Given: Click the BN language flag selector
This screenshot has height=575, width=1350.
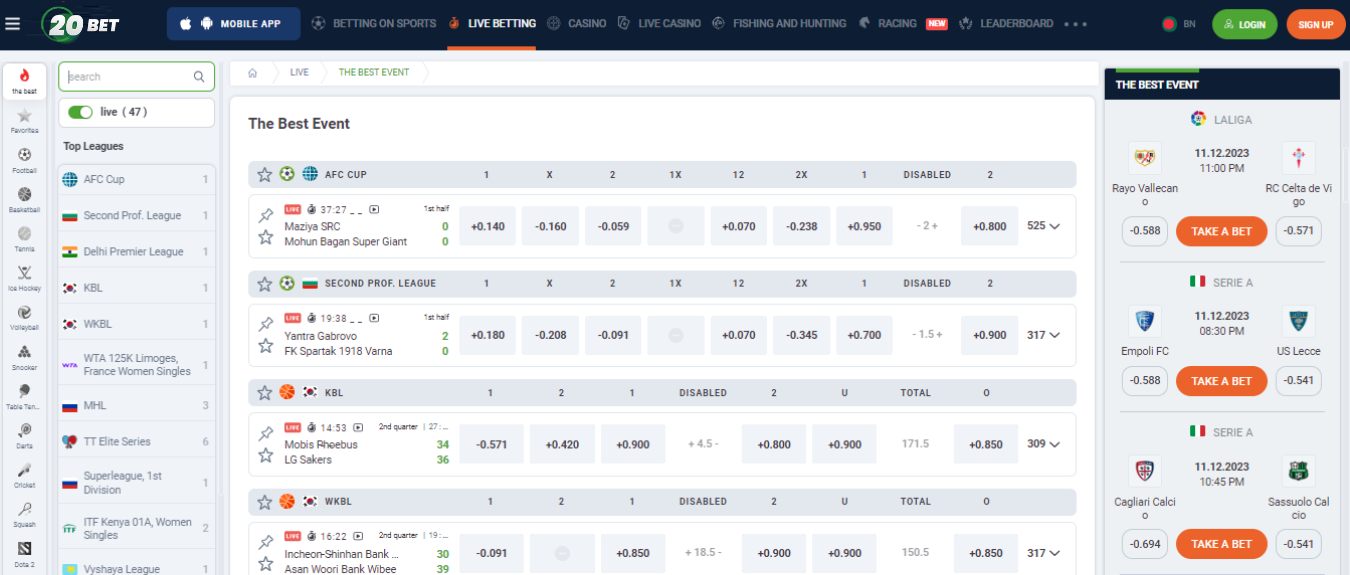Looking at the screenshot, I should point(1180,24).
